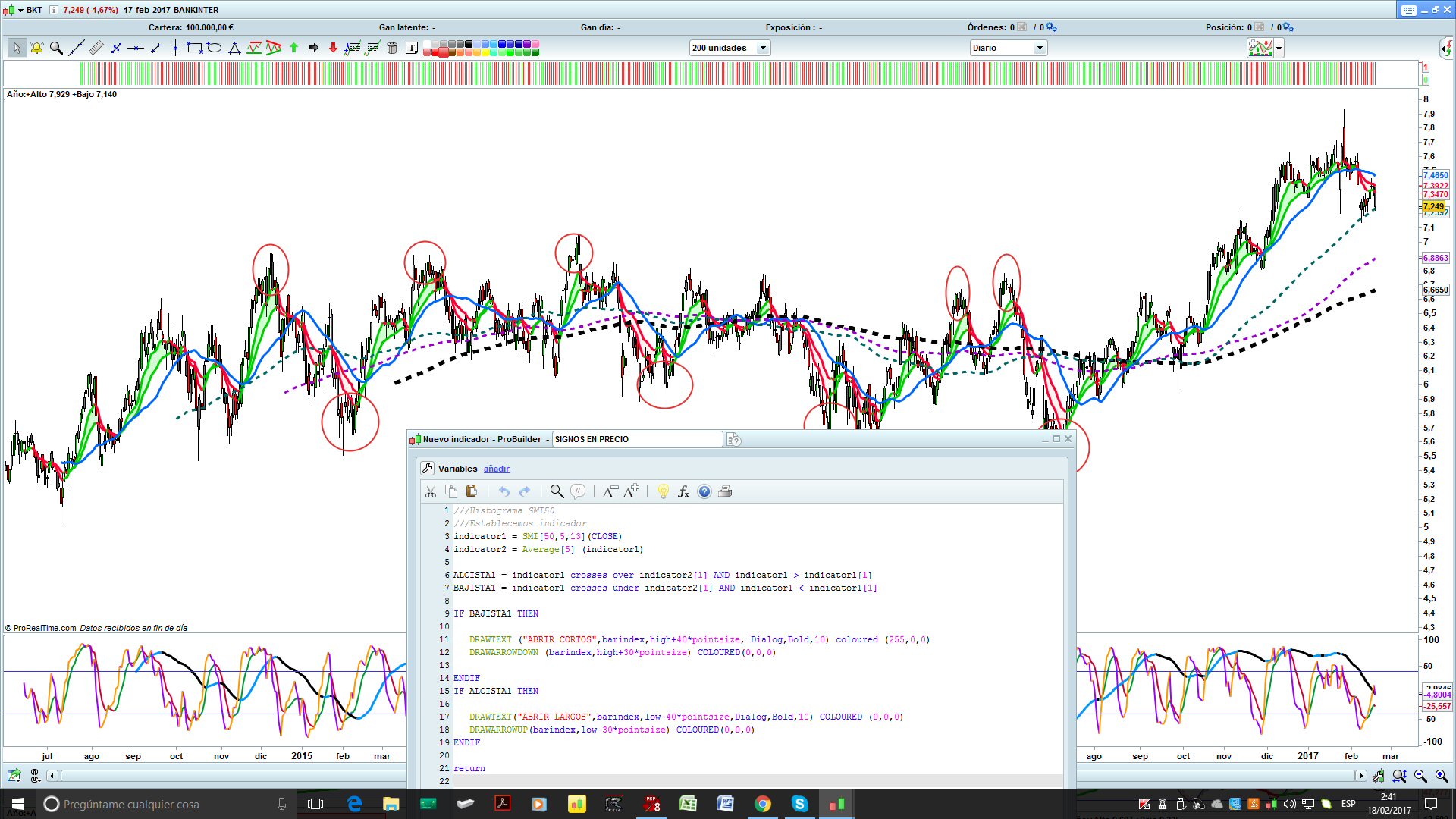Pick the ruler measurement tool
The image size is (1456, 819).
[x=96, y=48]
